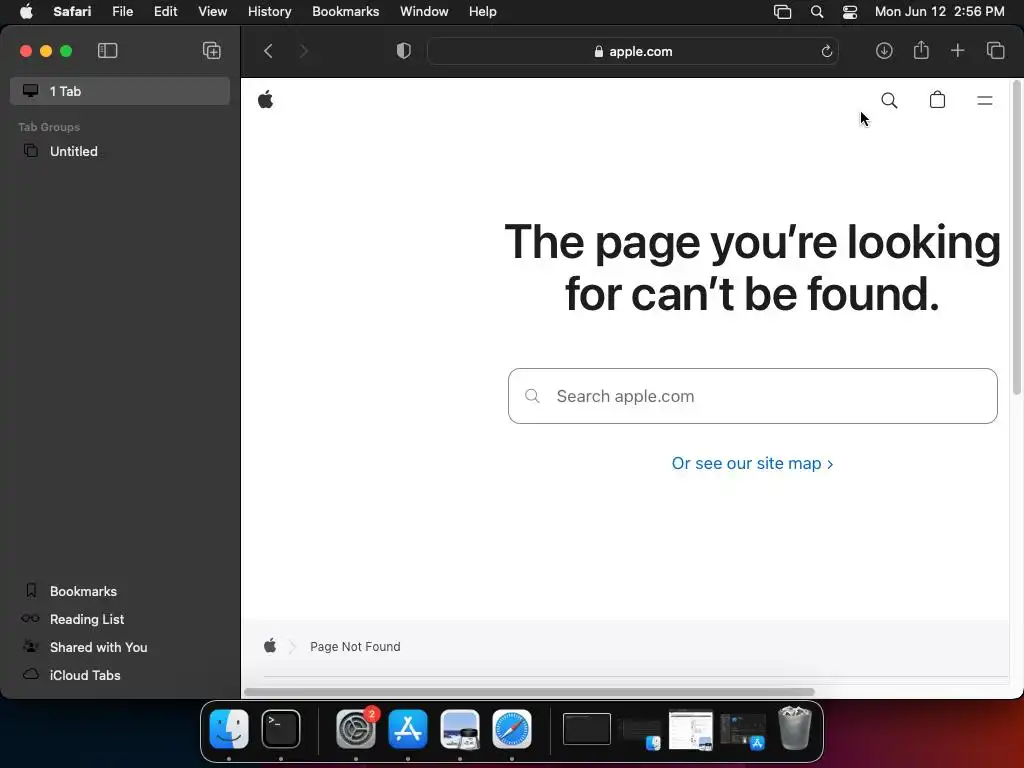
Task: Open the Safari menu
Action: pos(72,11)
